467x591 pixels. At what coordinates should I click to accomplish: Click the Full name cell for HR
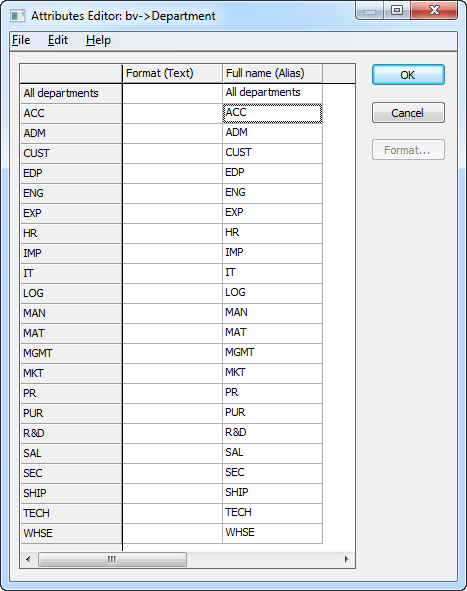click(273, 233)
